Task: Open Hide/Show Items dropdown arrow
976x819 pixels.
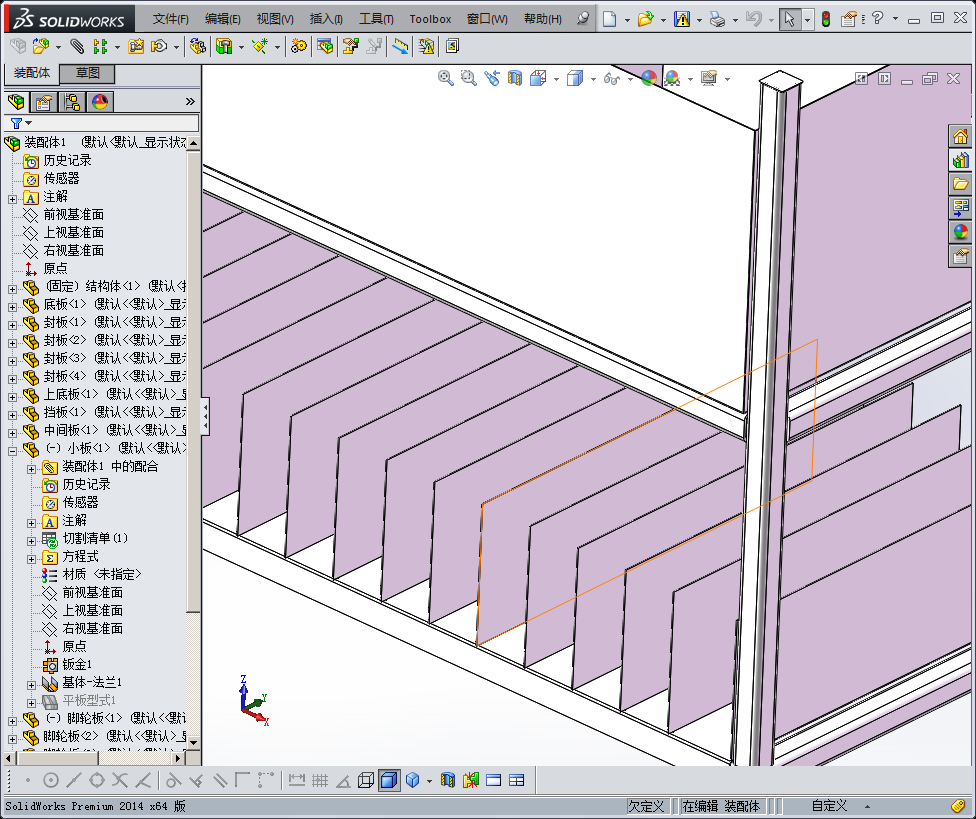Action: (630, 79)
